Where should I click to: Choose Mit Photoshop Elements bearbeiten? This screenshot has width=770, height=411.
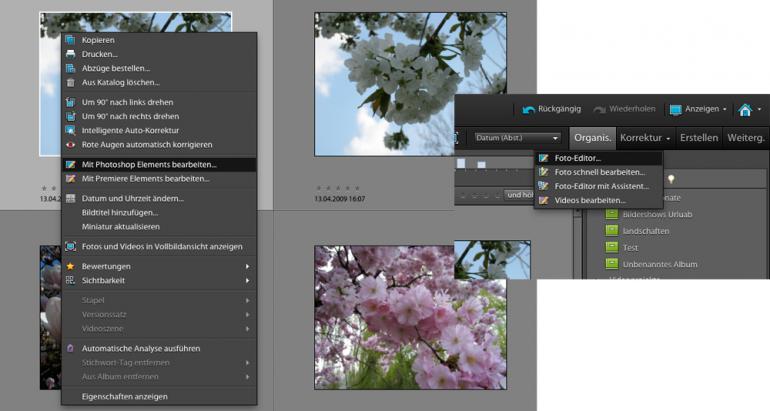(x=148, y=164)
